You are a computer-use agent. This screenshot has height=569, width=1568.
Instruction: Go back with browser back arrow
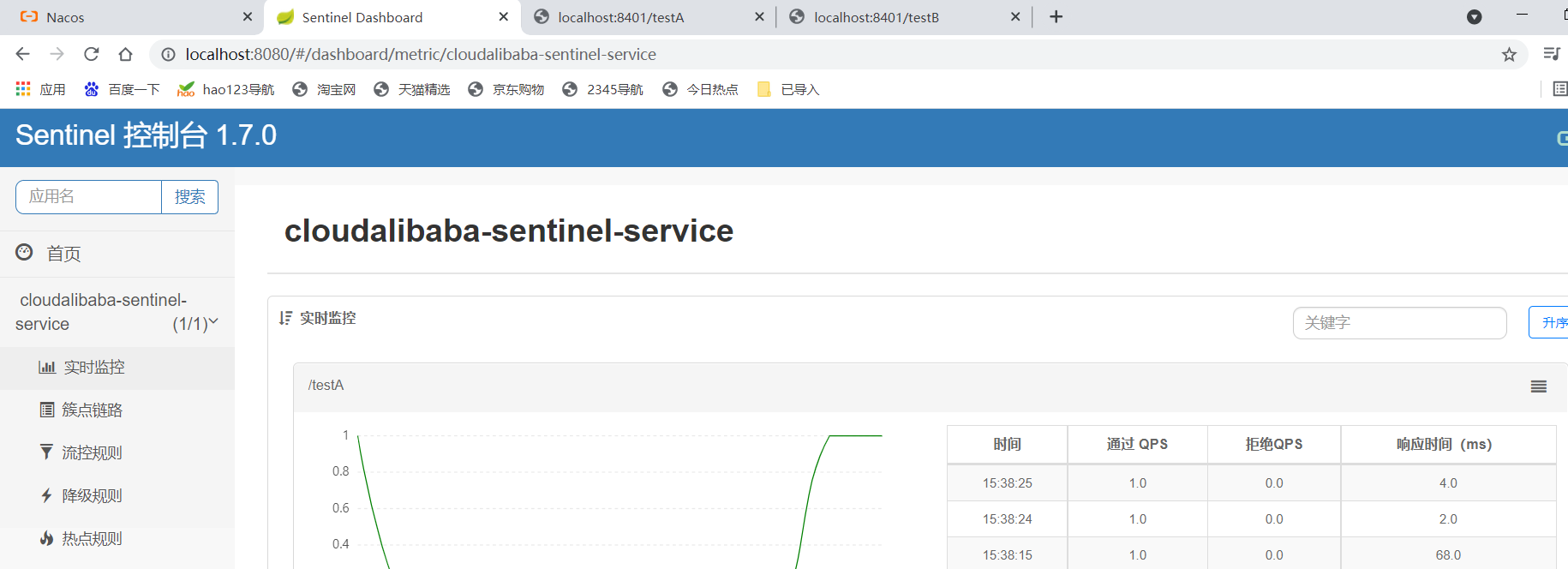(x=23, y=54)
